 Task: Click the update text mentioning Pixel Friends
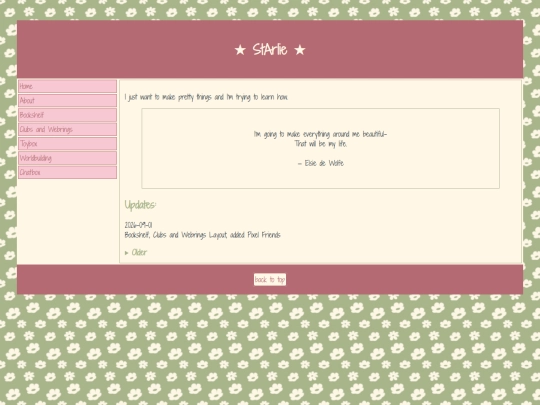(202, 235)
